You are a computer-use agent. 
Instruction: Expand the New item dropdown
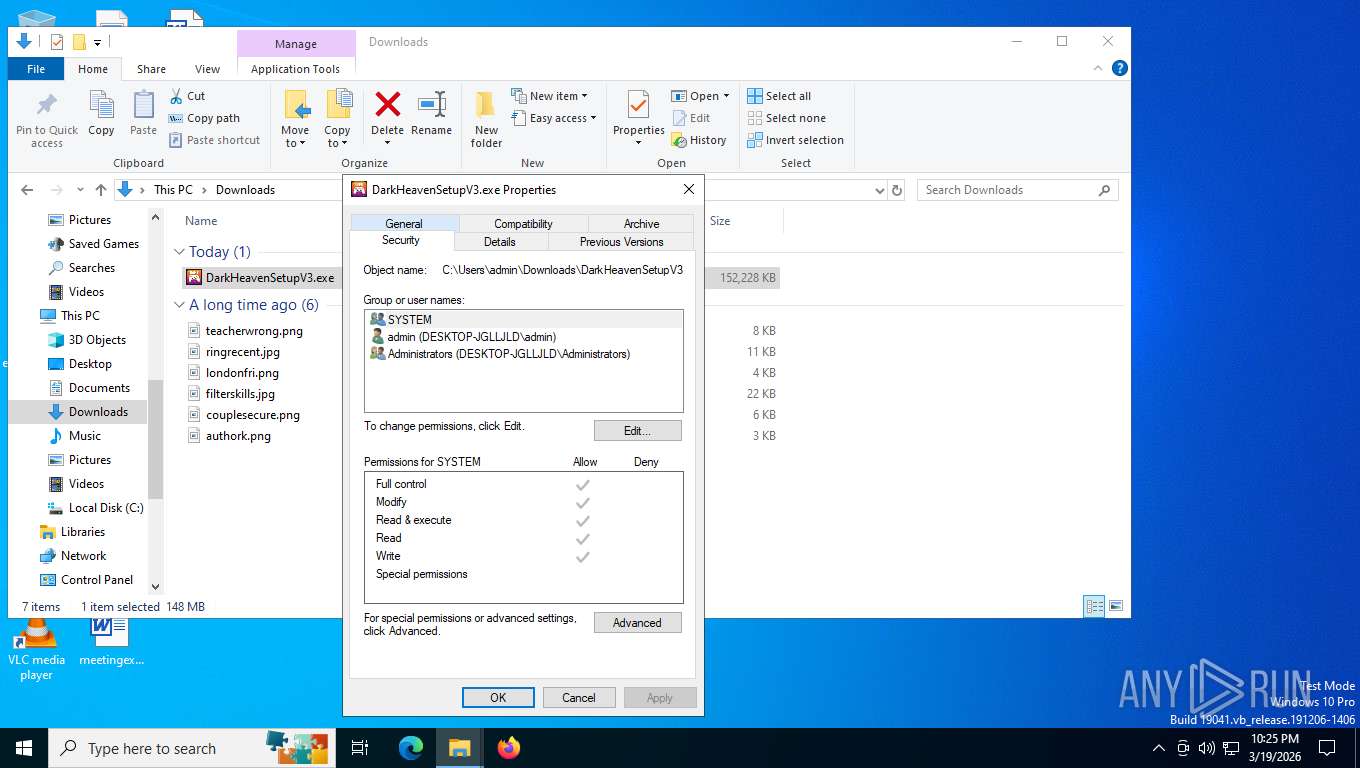click(x=584, y=97)
